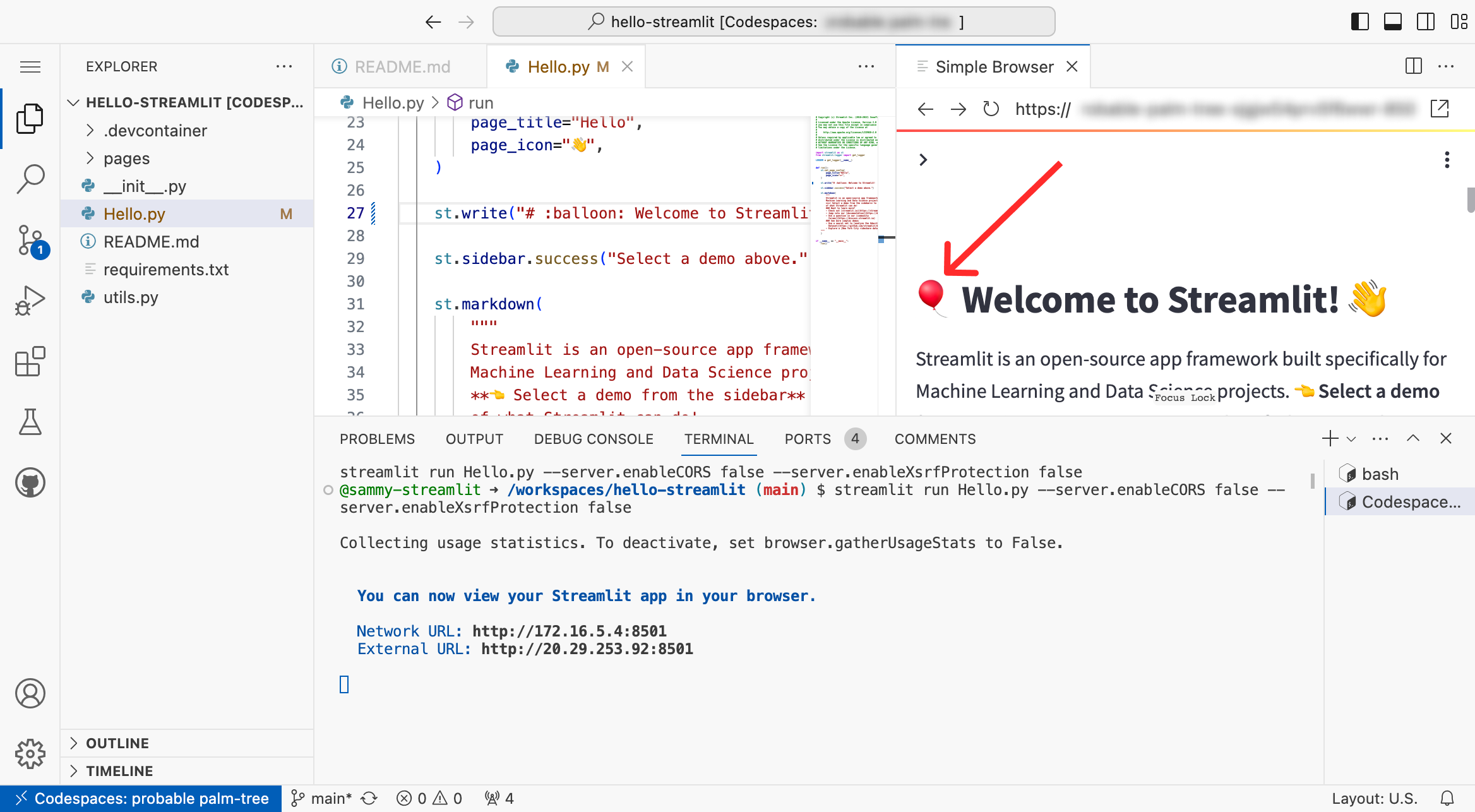
Task: Open the Extensions view
Action: (x=30, y=361)
